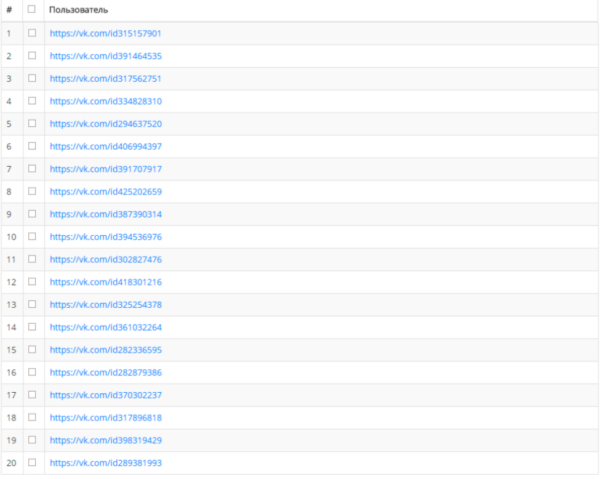Tick the checkbox in row 8
The width and height of the screenshot is (600, 479).
coord(32,191)
